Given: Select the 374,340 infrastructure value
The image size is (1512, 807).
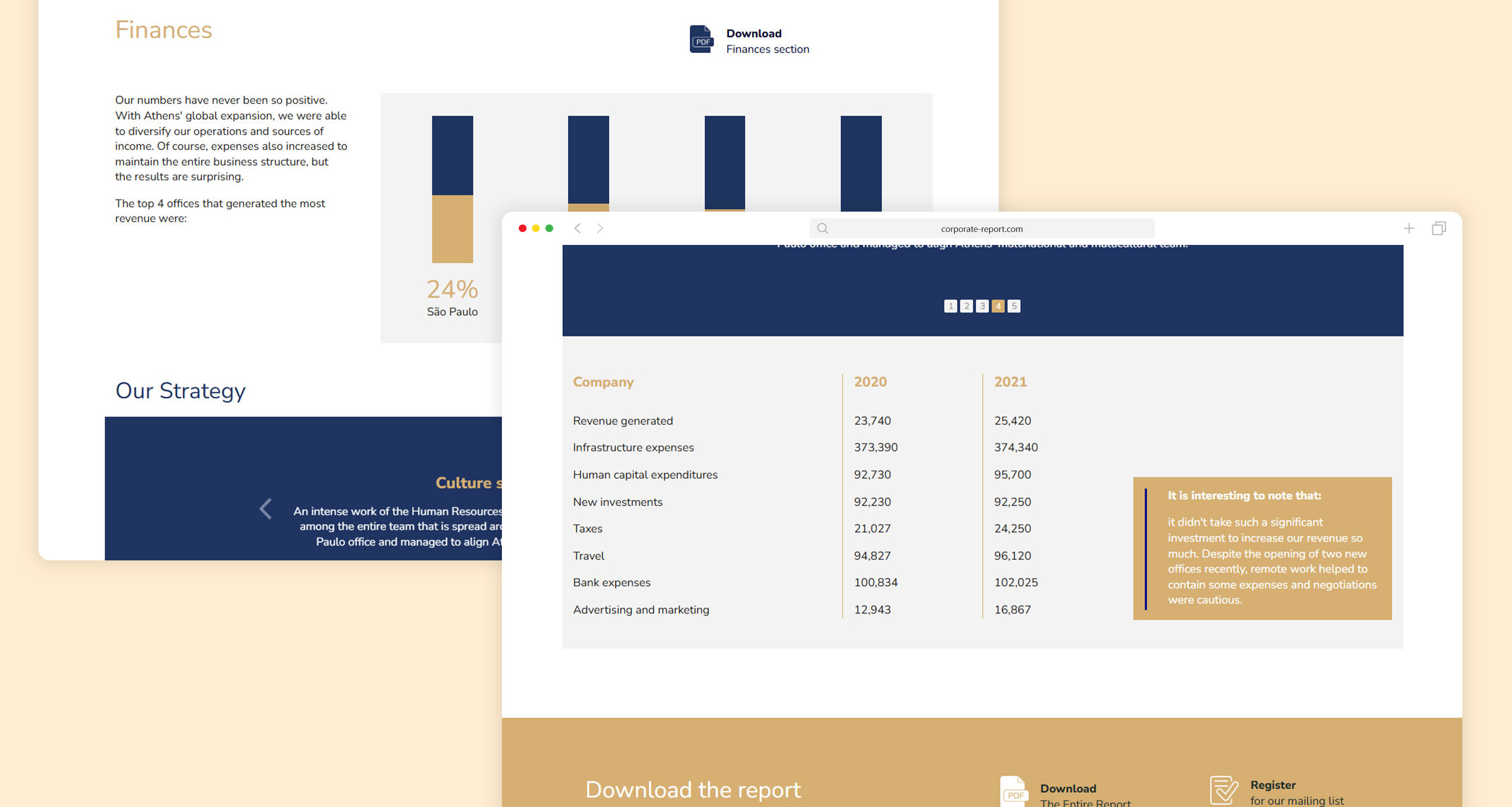Looking at the screenshot, I should [x=1016, y=448].
